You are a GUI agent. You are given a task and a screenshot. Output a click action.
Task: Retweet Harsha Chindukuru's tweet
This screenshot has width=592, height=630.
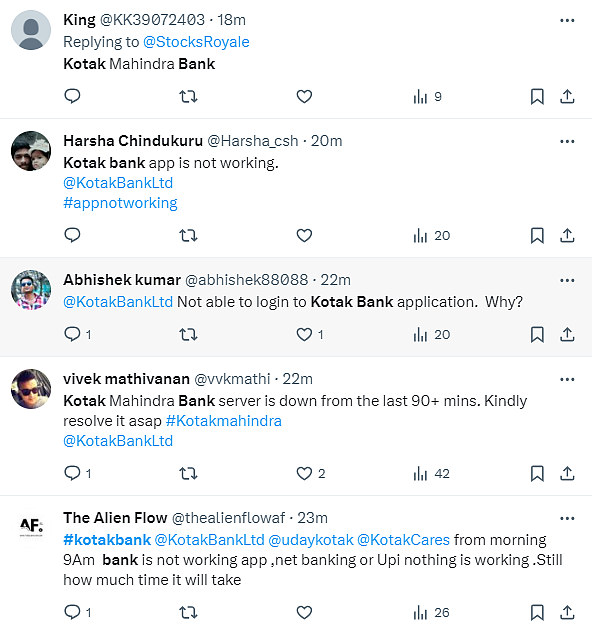[x=188, y=235]
